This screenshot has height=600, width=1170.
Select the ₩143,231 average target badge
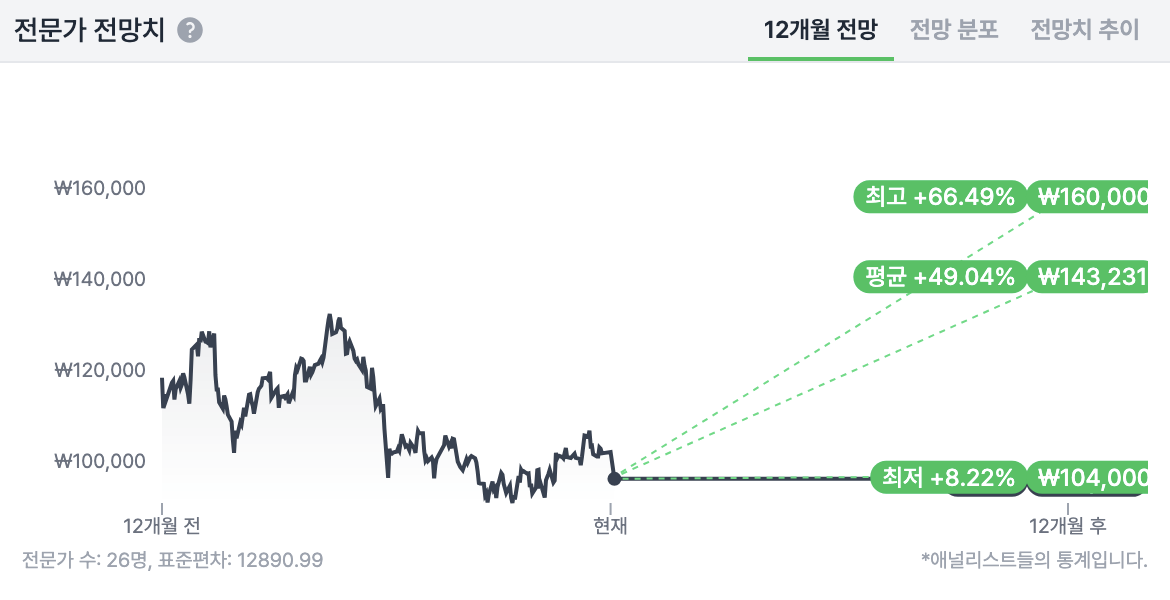tap(1092, 276)
